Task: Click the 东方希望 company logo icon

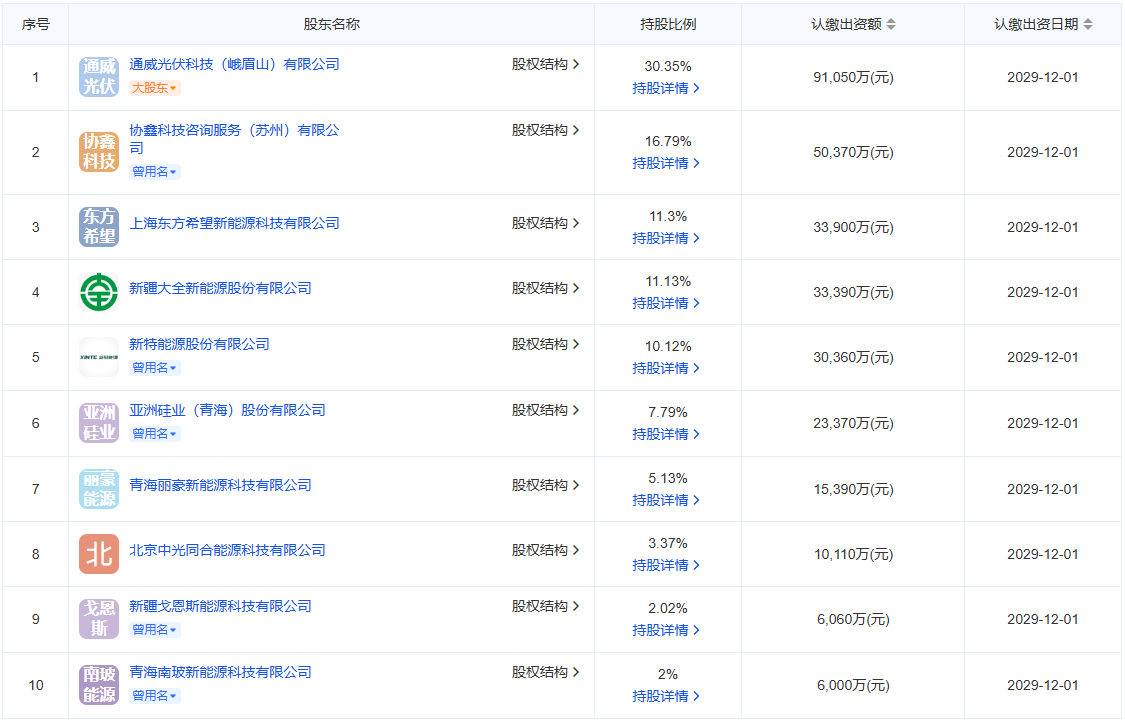Action: (x=99, y=227)
